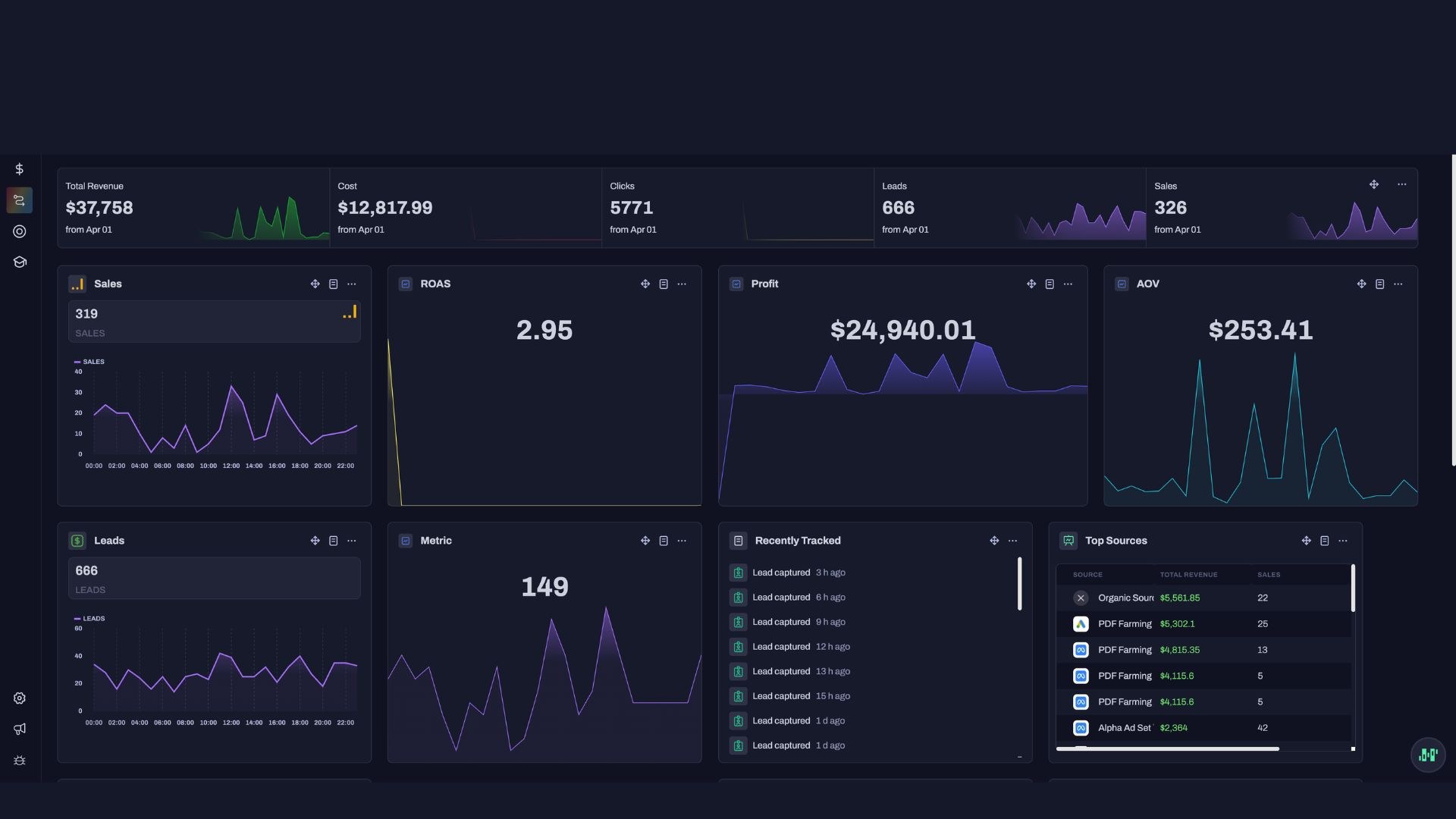
Task: Select the Alpha Ad Set source row
Action: click(1203, 728)
